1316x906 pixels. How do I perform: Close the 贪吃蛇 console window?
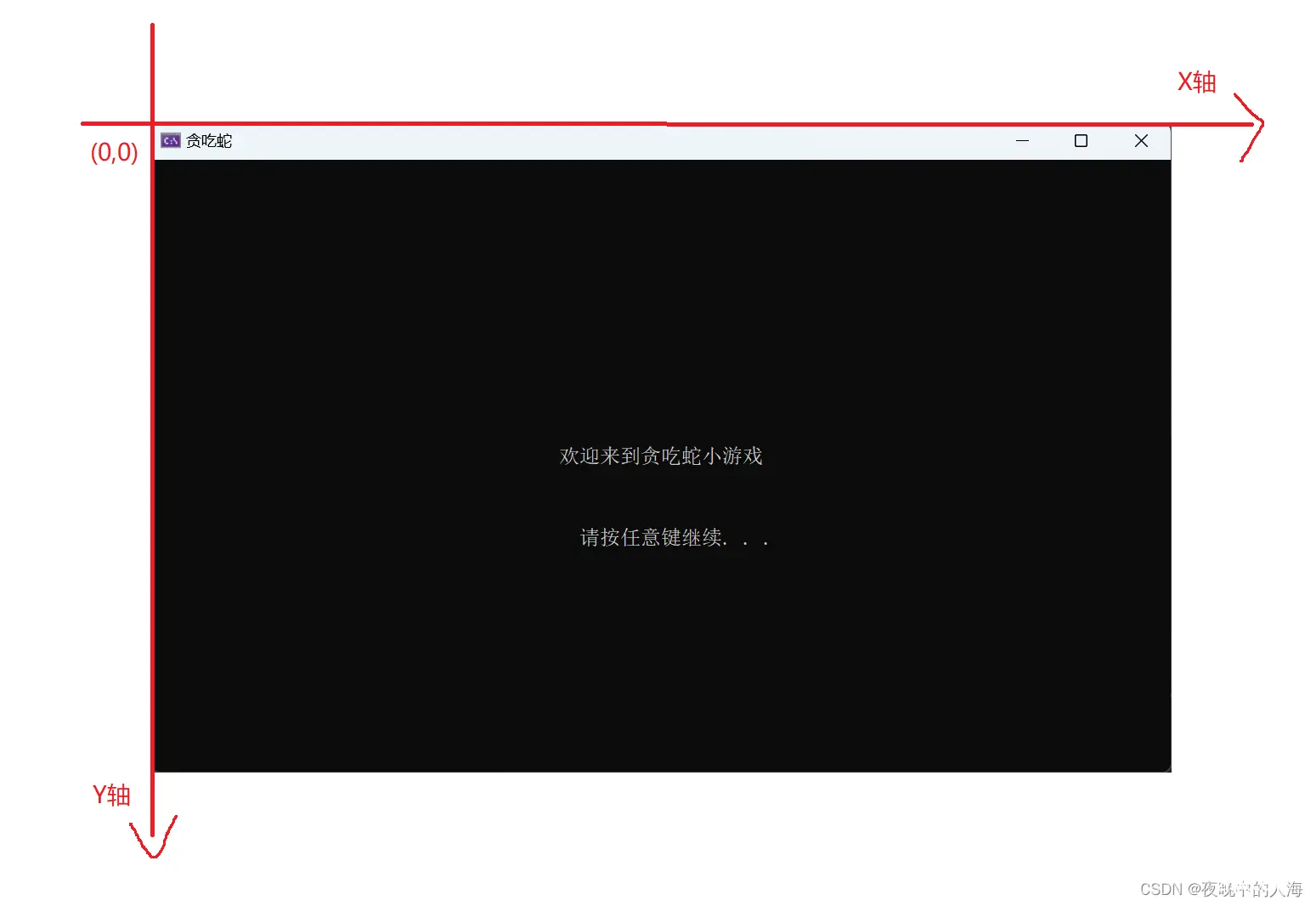[1141, 141]
